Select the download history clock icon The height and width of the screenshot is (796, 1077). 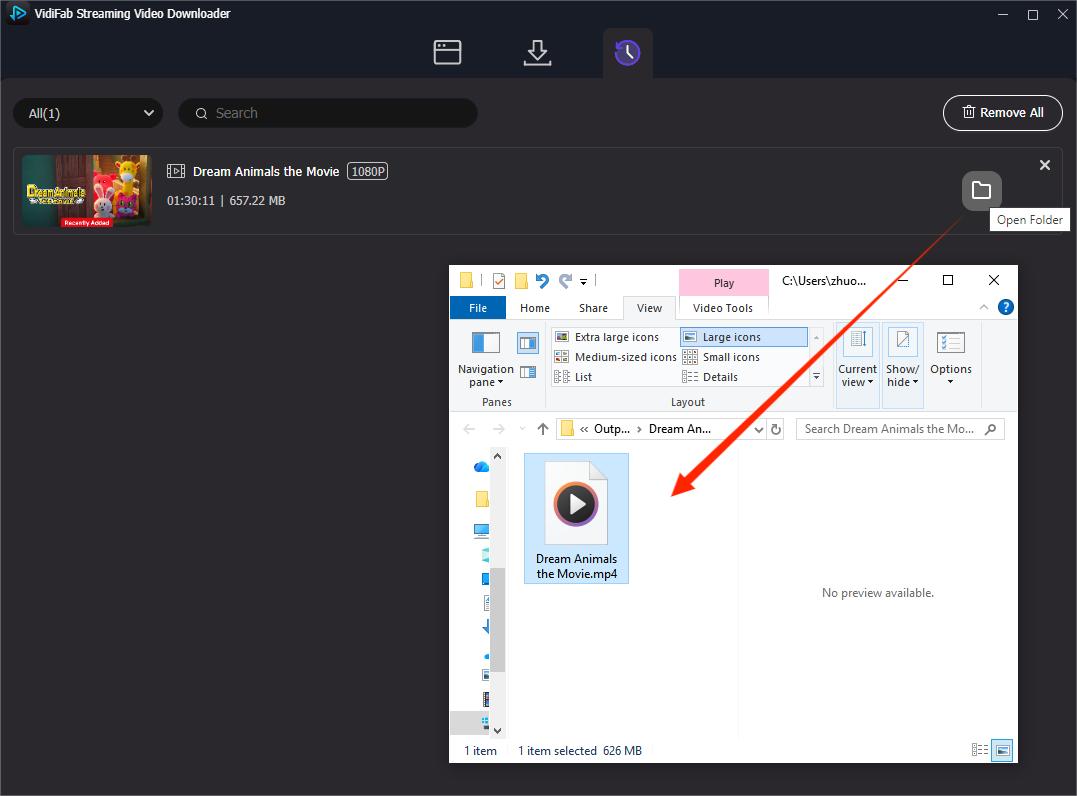tap(627, 53)
